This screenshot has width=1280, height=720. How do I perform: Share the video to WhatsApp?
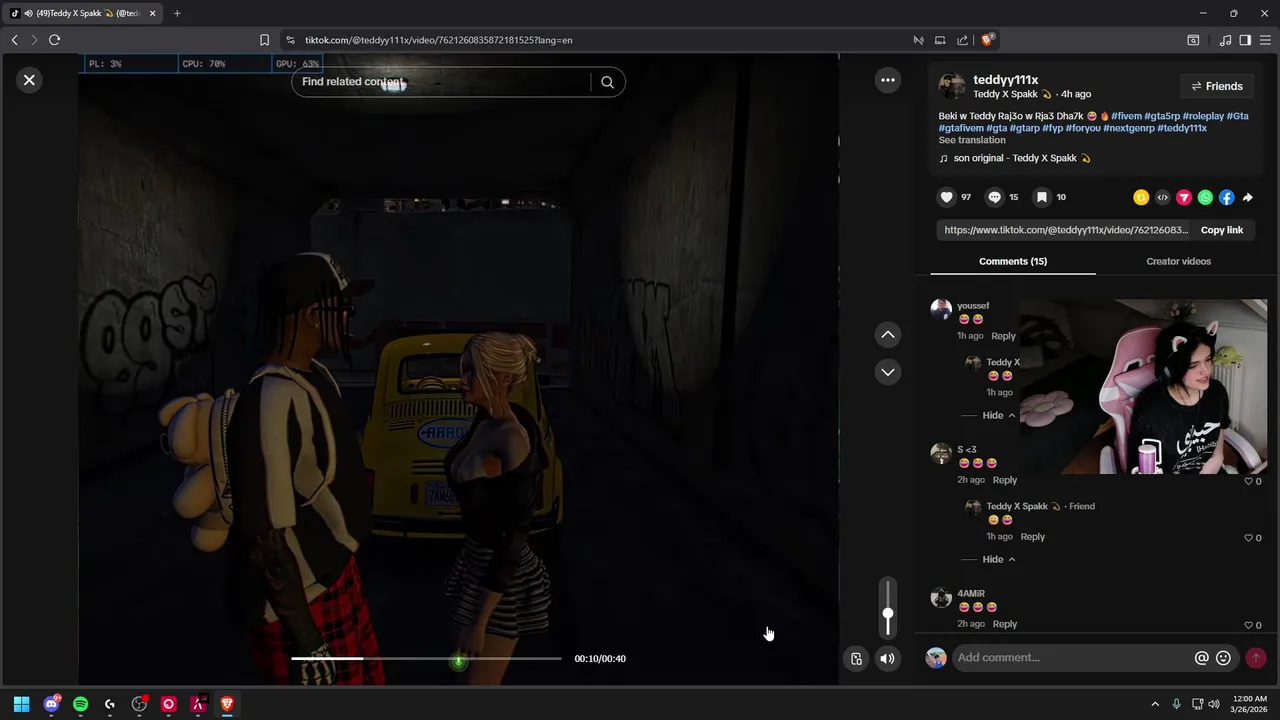click(x=1205, y=198)
